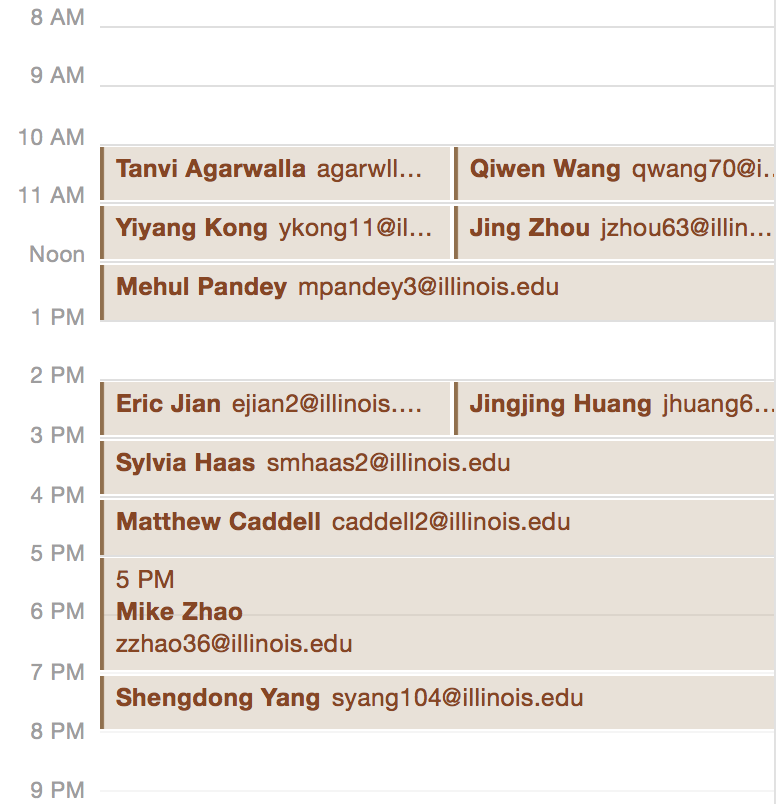Select Mehul Pandey's noon appointment

[438, 292]
